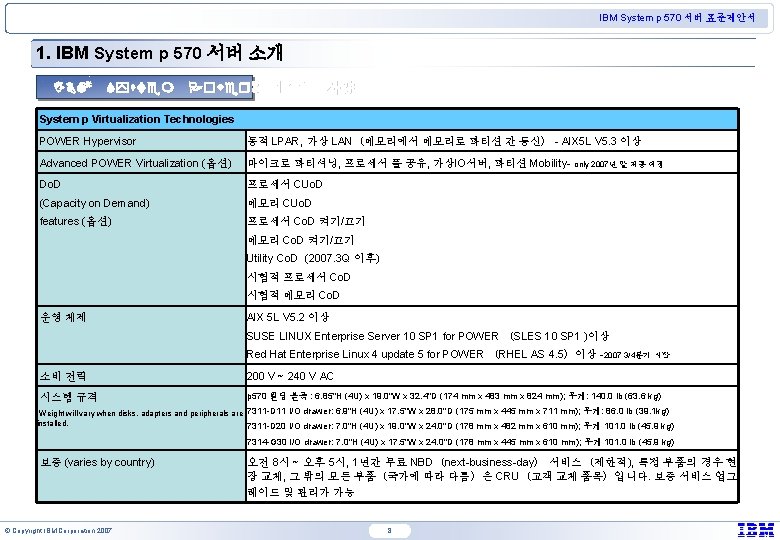Click the blue subtitle banner under title
Viewport: 780px width, 540px height.
click(145, 88)
